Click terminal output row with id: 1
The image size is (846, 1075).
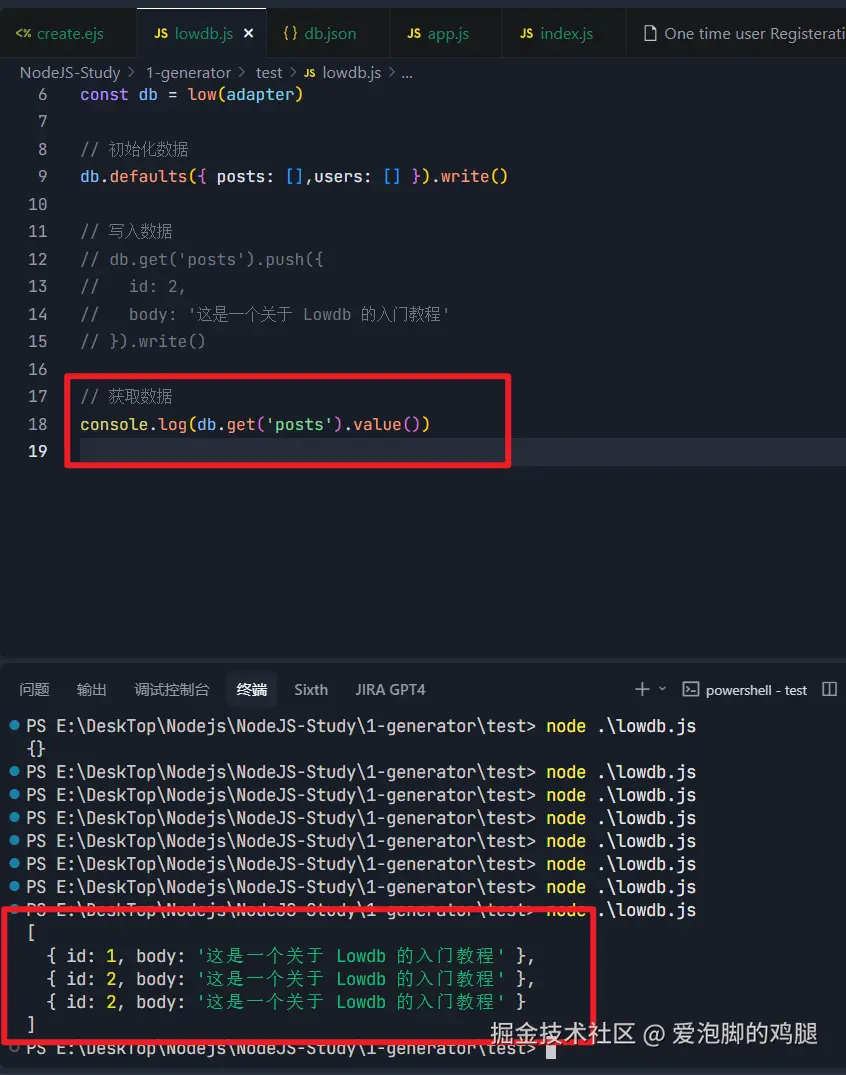290,956
